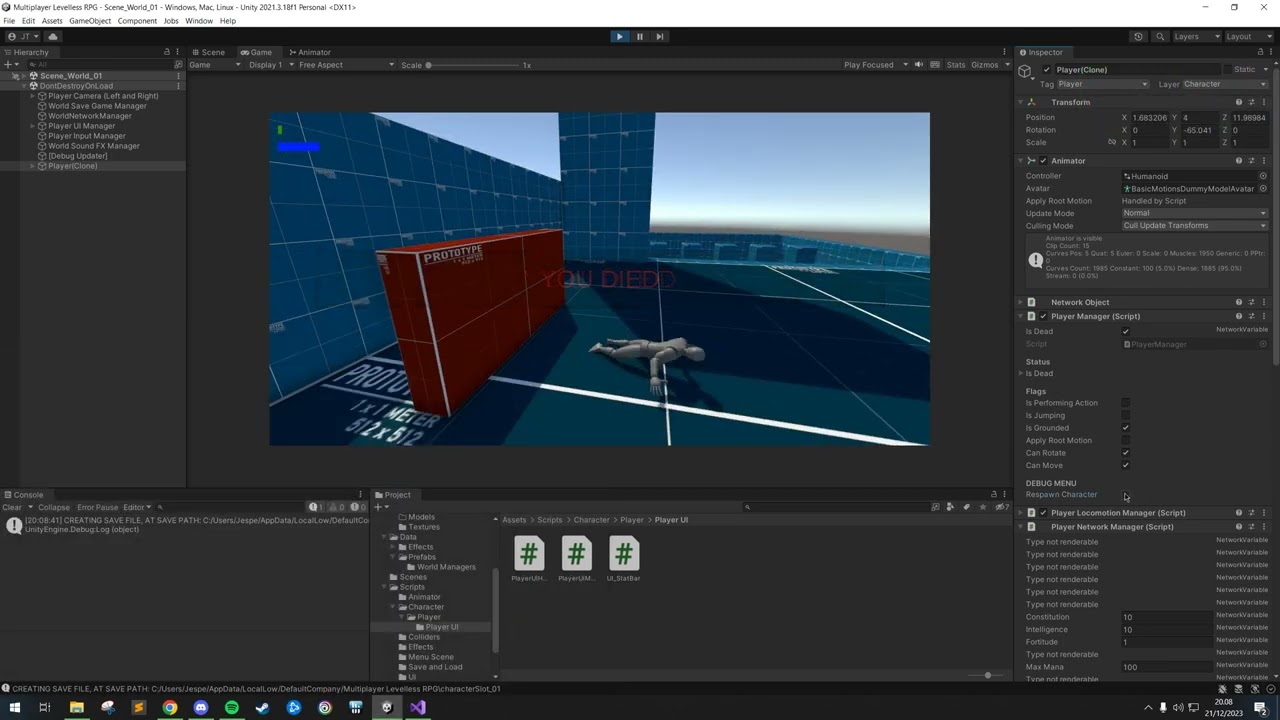The width and height of the screenshot is (1280, 720).
Task: Open the Animator component preset icon
Action: pyautogui.click(x=1251, y=161)
